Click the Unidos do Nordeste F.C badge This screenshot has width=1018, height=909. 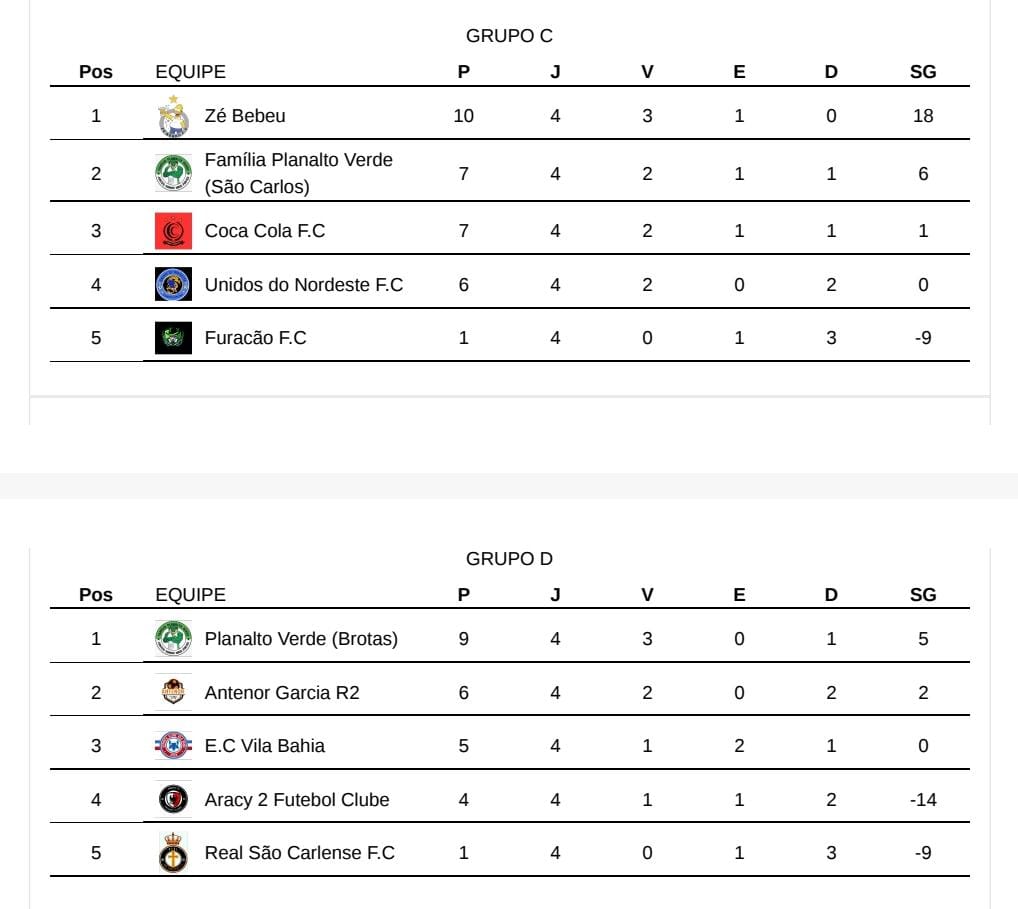pyautogui.click(x=173, y=284)
